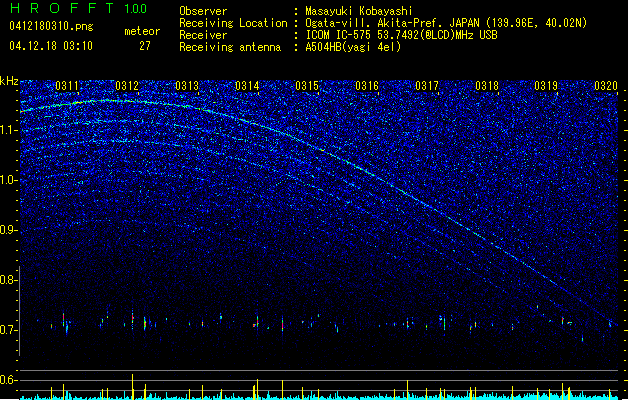The width and height of the screenshot is (629, 400).
Task: Click the 'Observer' field label
Action: pyautogui.click(x=203, y=11)
